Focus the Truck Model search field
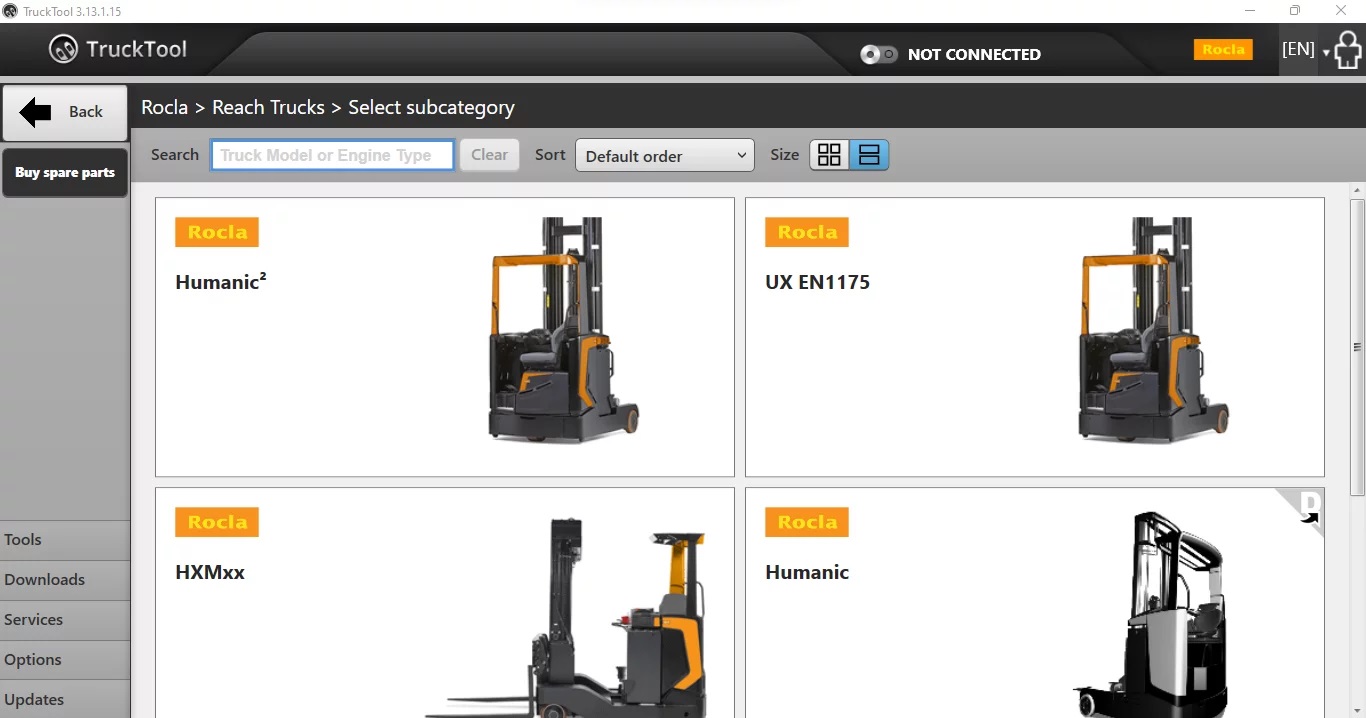This screenshot has width=1366, height=718. pos(332,155)
